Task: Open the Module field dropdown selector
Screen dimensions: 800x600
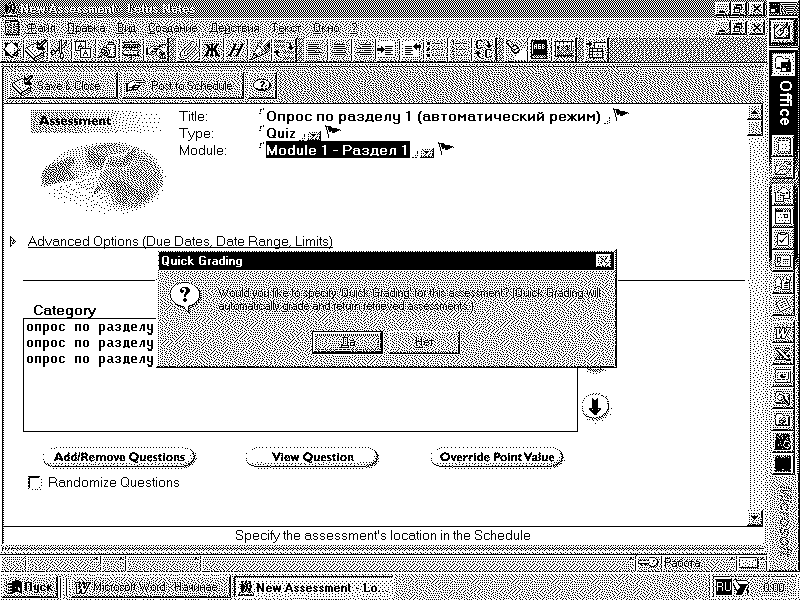Action: click(x=427, y=152)
